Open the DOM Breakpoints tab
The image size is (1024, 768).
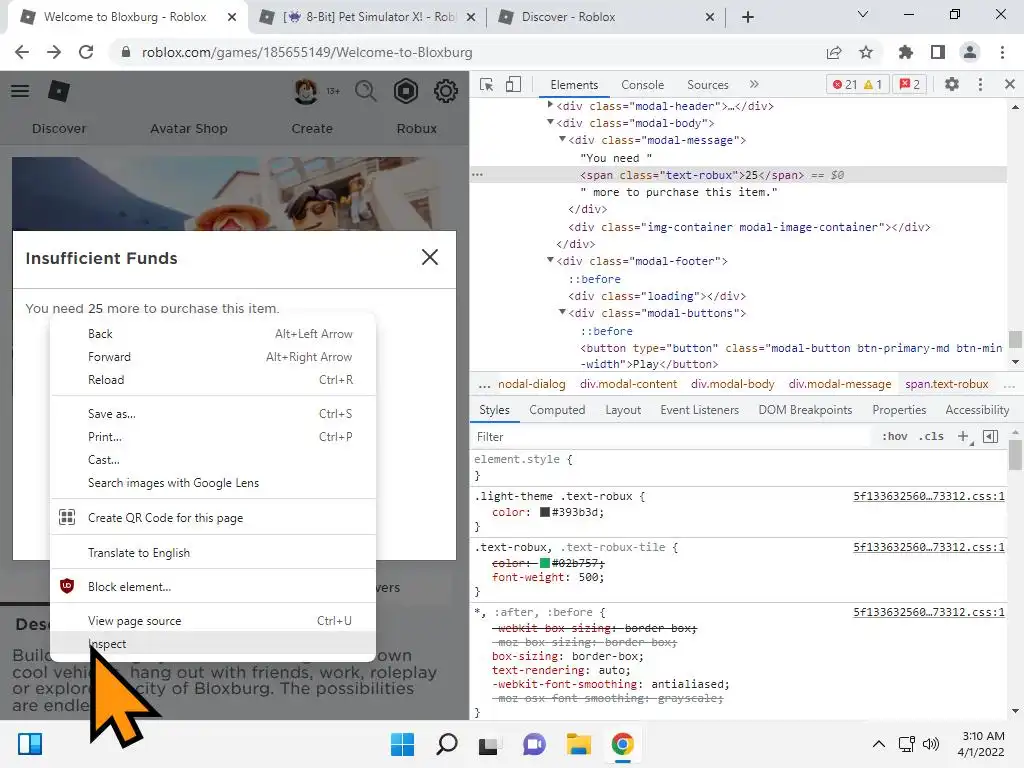[x=805, y=410]
